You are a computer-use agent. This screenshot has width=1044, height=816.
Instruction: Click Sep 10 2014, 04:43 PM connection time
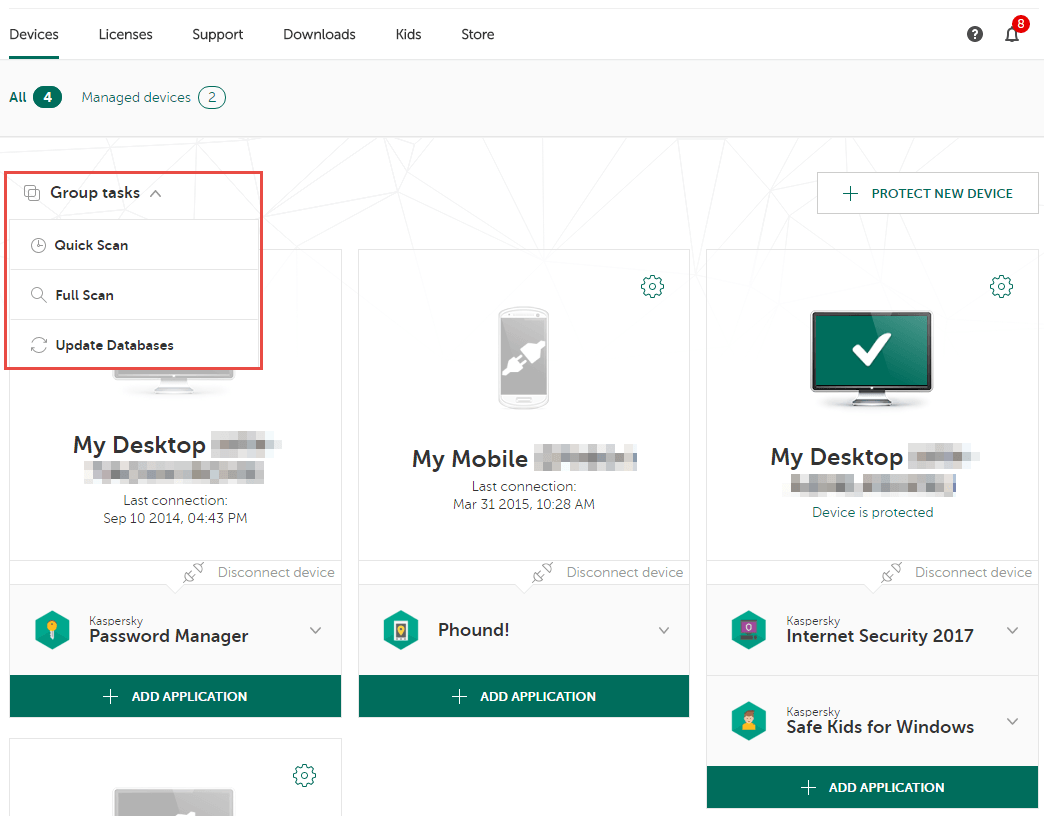pyautogui.click(x=175, y=518)
